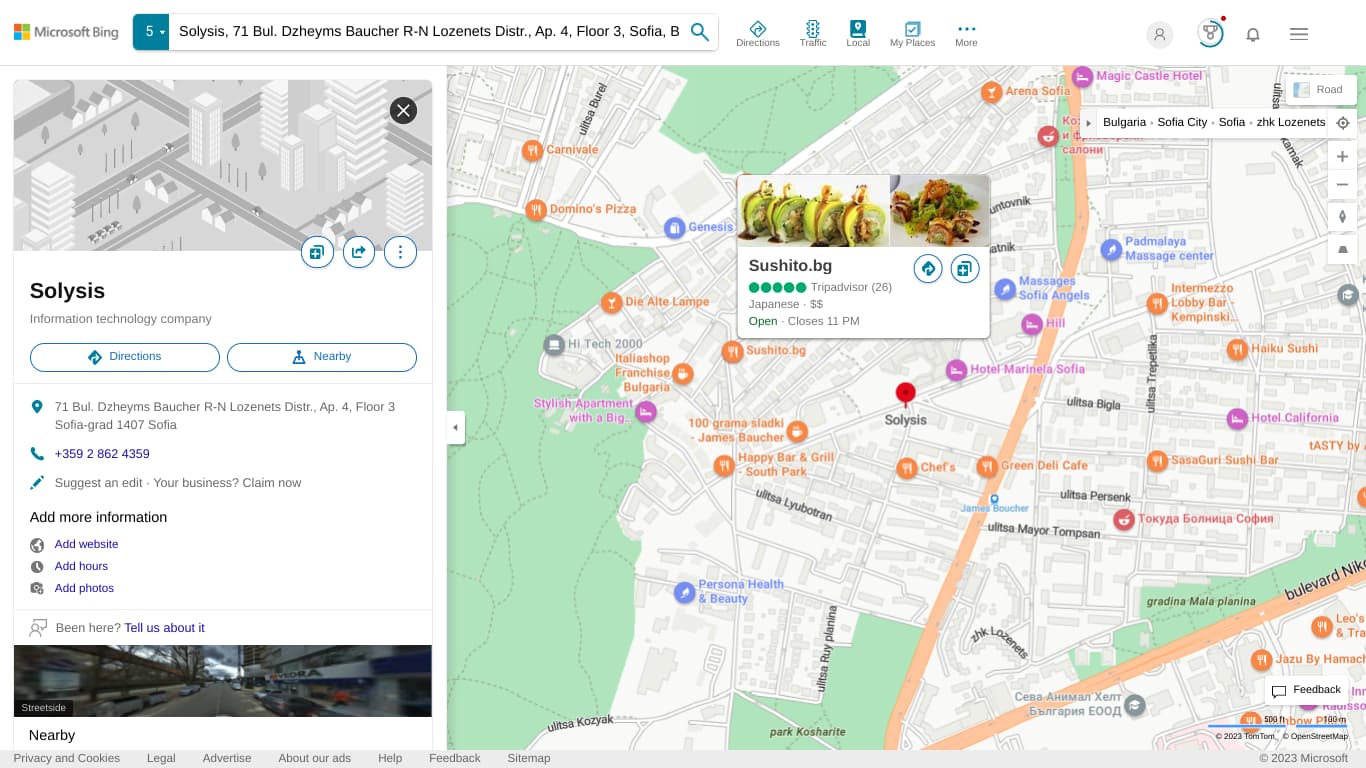
Task: Save Solysis to collection icon
Action: click(317, 252)
